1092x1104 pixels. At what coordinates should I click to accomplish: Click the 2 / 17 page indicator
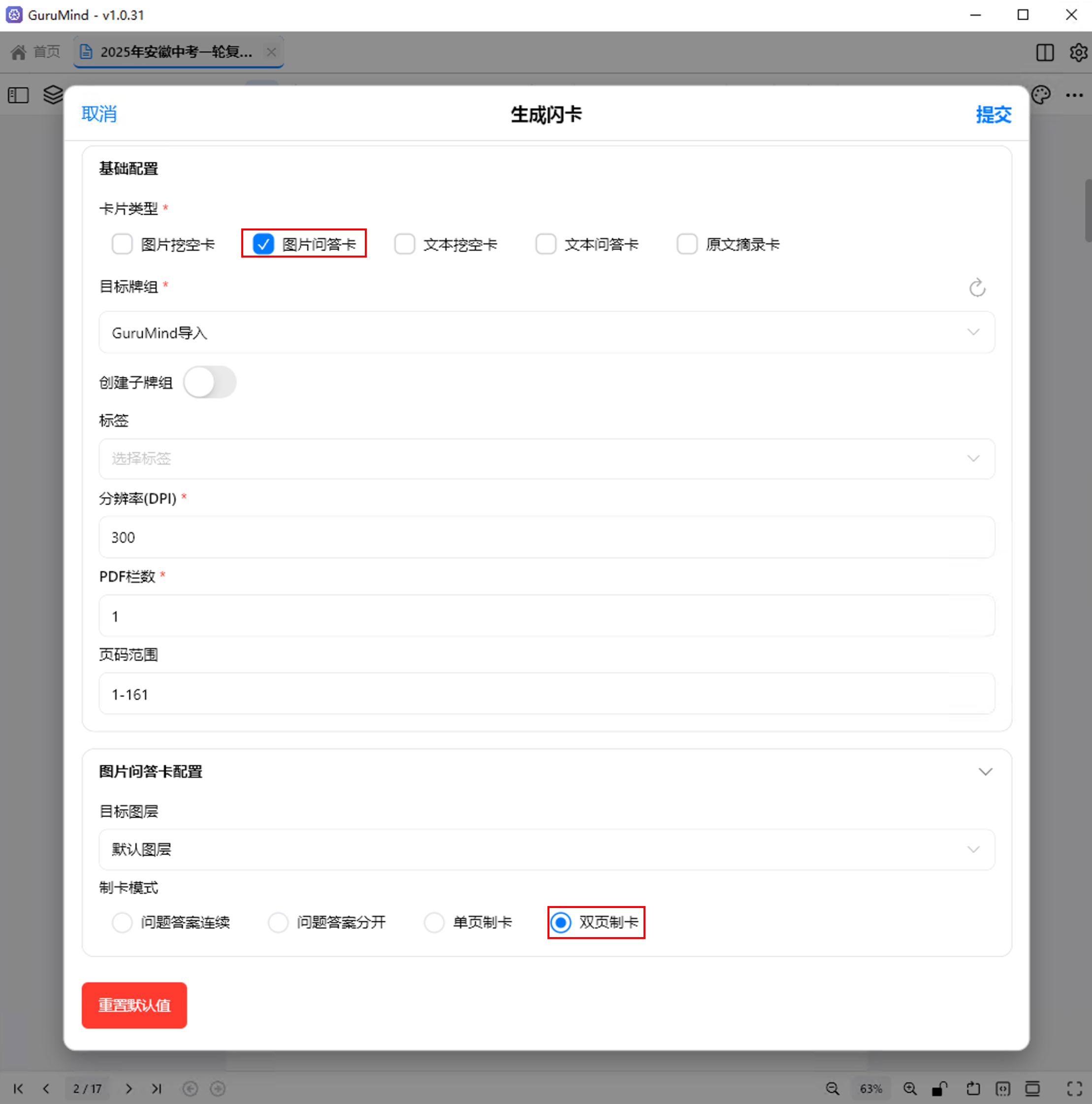[x=88, y=1089]
